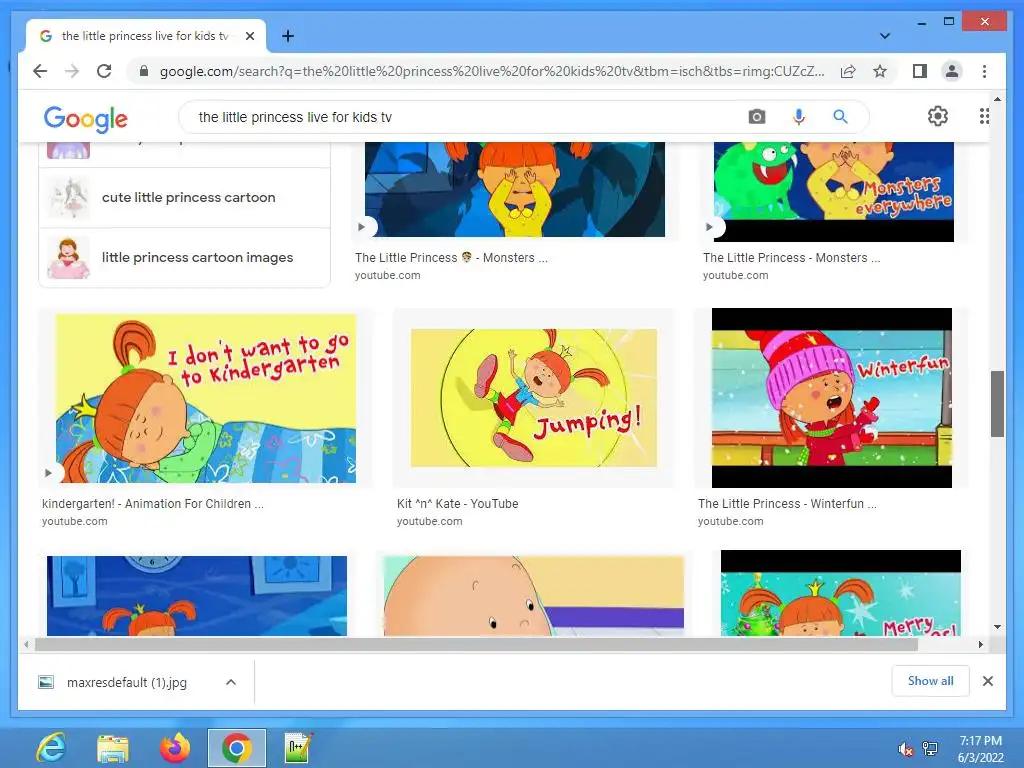Viewport: 1024px width, 768px height.
Task: Click the network tray icon
Action: (930, 749)
